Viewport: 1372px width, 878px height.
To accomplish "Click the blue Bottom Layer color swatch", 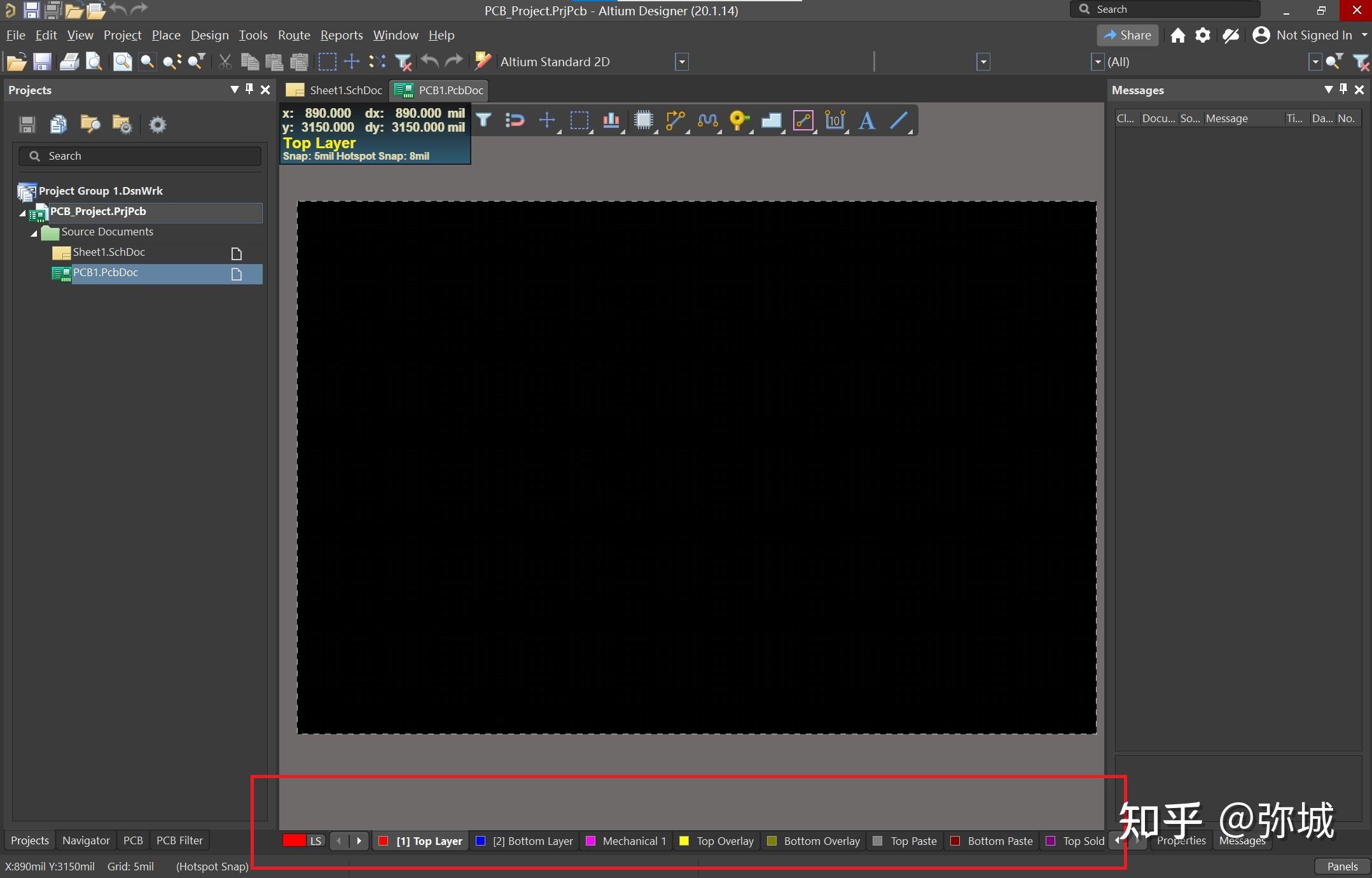I will 481,840.
